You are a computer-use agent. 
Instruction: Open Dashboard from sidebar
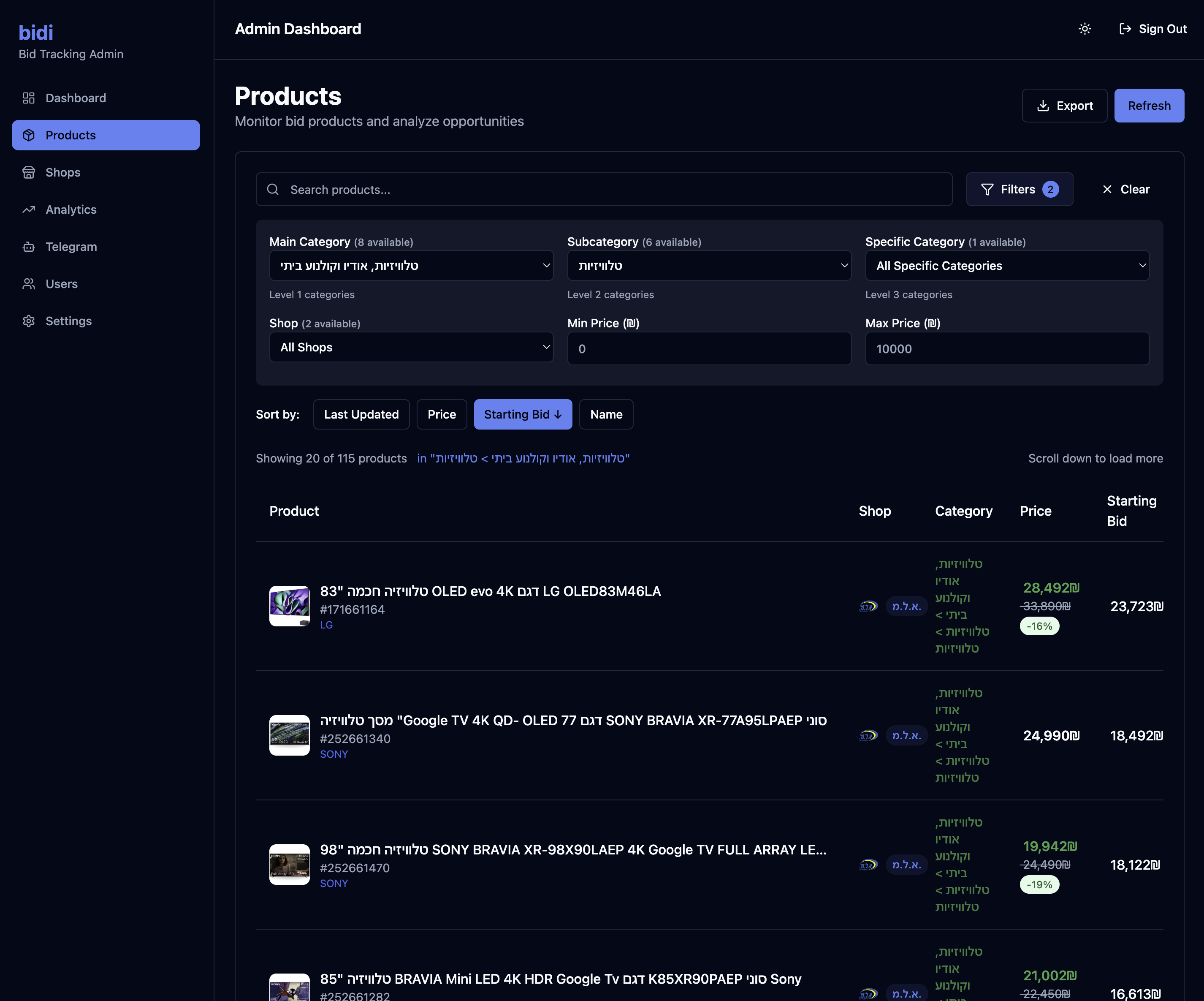(76, 98)
